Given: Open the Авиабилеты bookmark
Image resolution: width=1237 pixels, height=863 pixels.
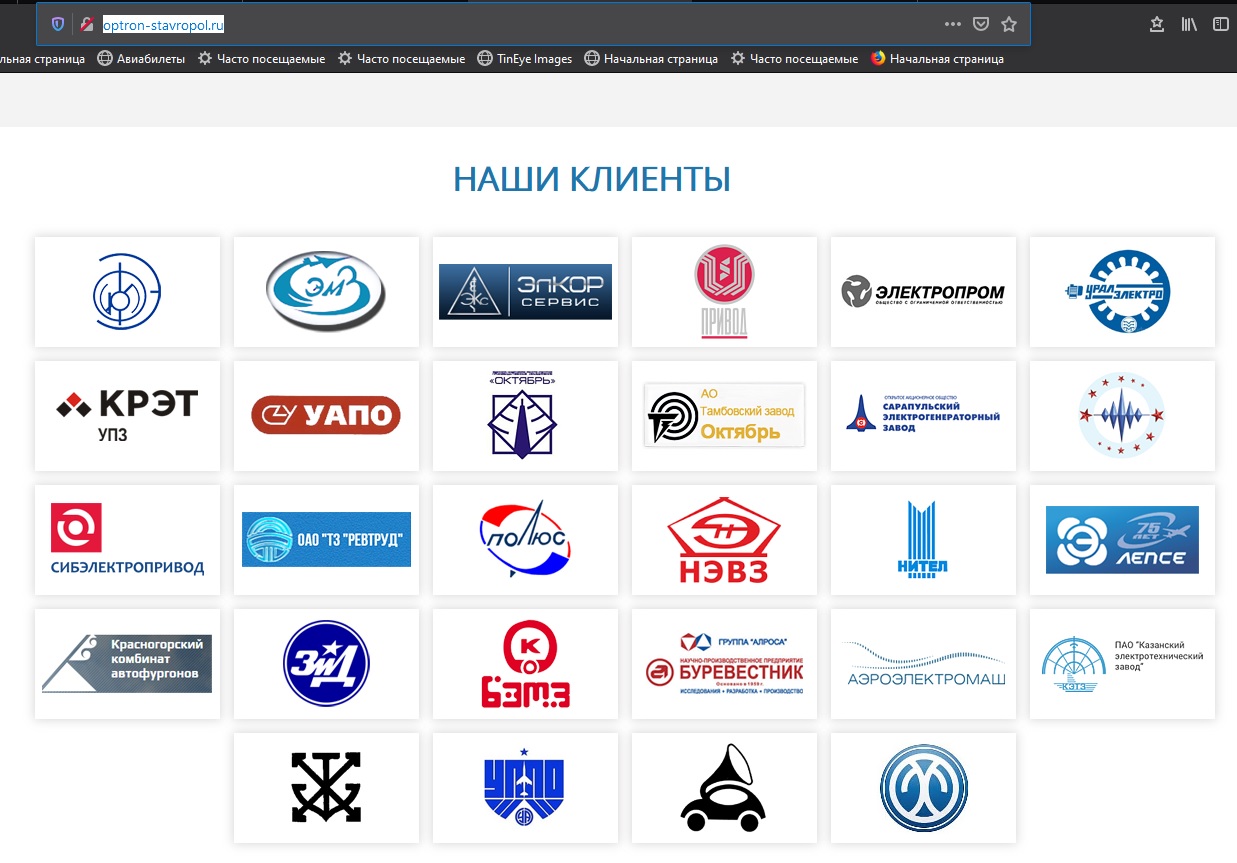Looking at the screenshot, I should [141, 59].
